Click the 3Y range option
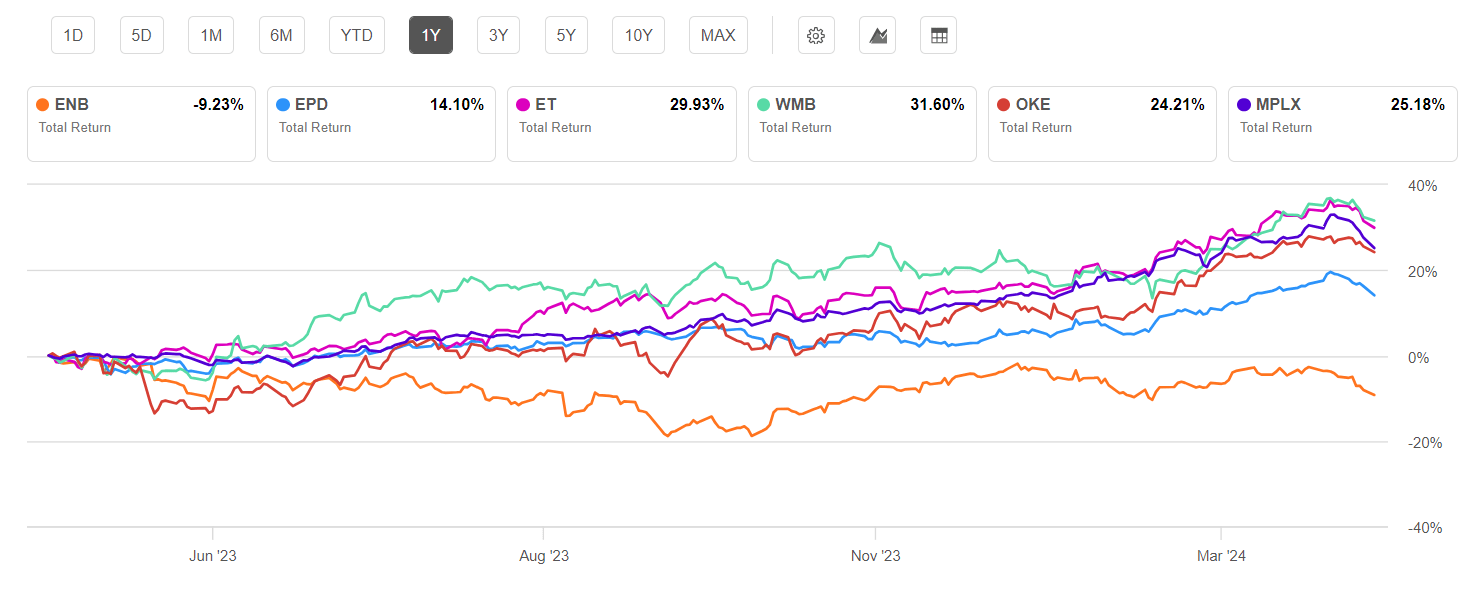The image size is (1484, 597). point(498,34)
